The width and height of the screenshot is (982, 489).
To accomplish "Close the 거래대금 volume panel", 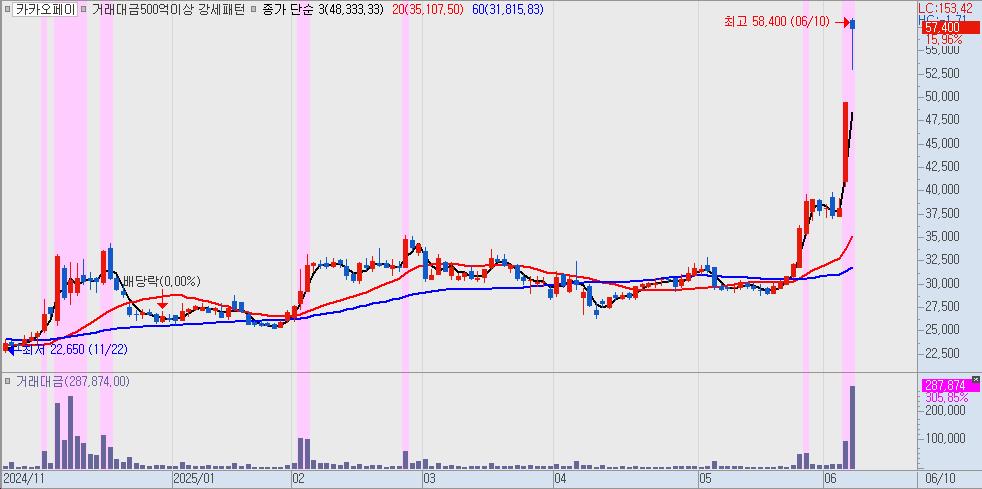I will (975, 379).
